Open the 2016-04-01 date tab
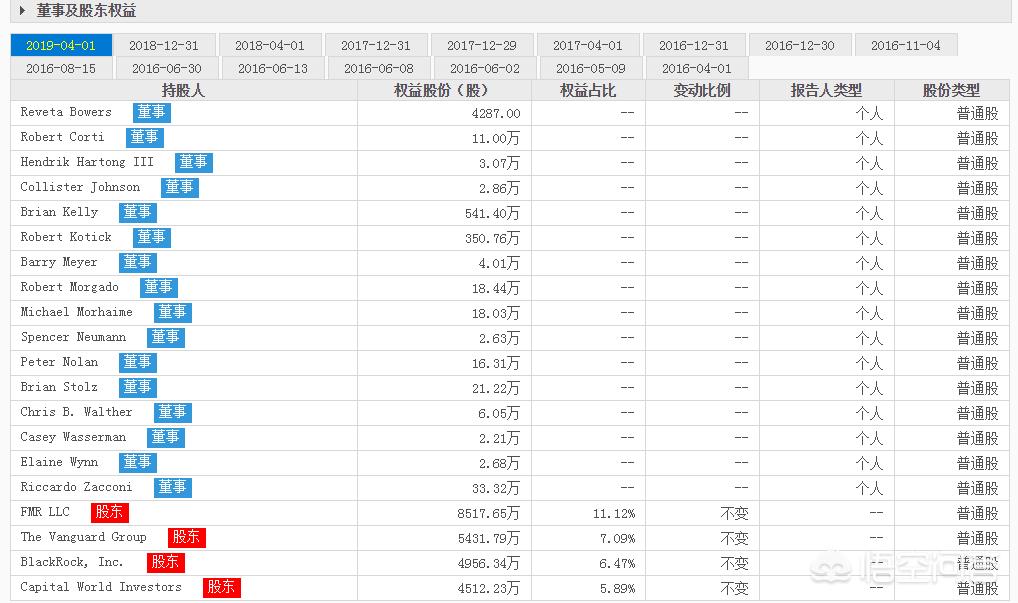 pyautogui.click(x=697, y=68)
